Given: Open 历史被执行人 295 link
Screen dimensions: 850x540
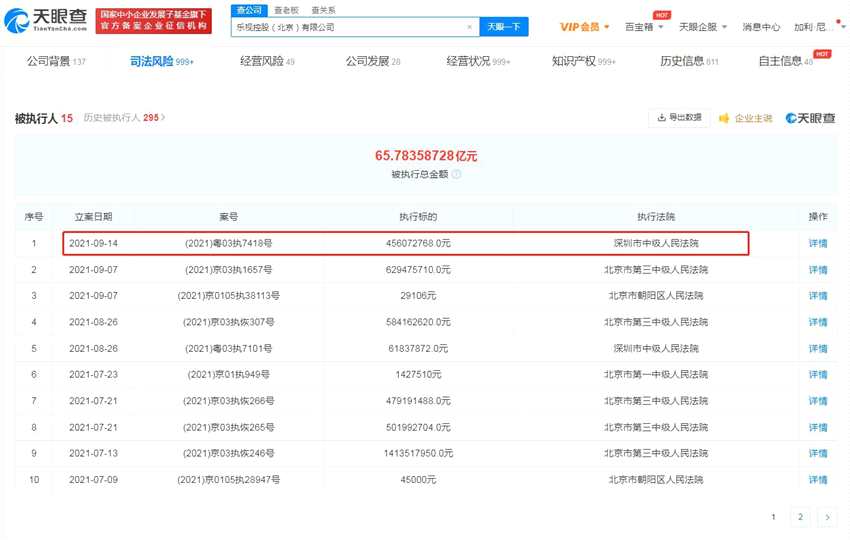Looking at the screenshot, I should coord(124,118).
